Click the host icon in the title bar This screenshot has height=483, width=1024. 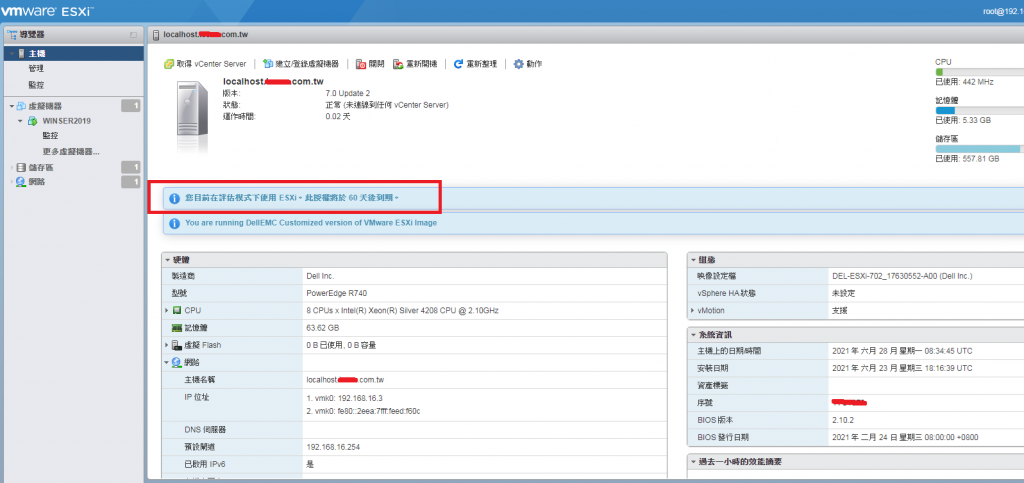[155, 34]
